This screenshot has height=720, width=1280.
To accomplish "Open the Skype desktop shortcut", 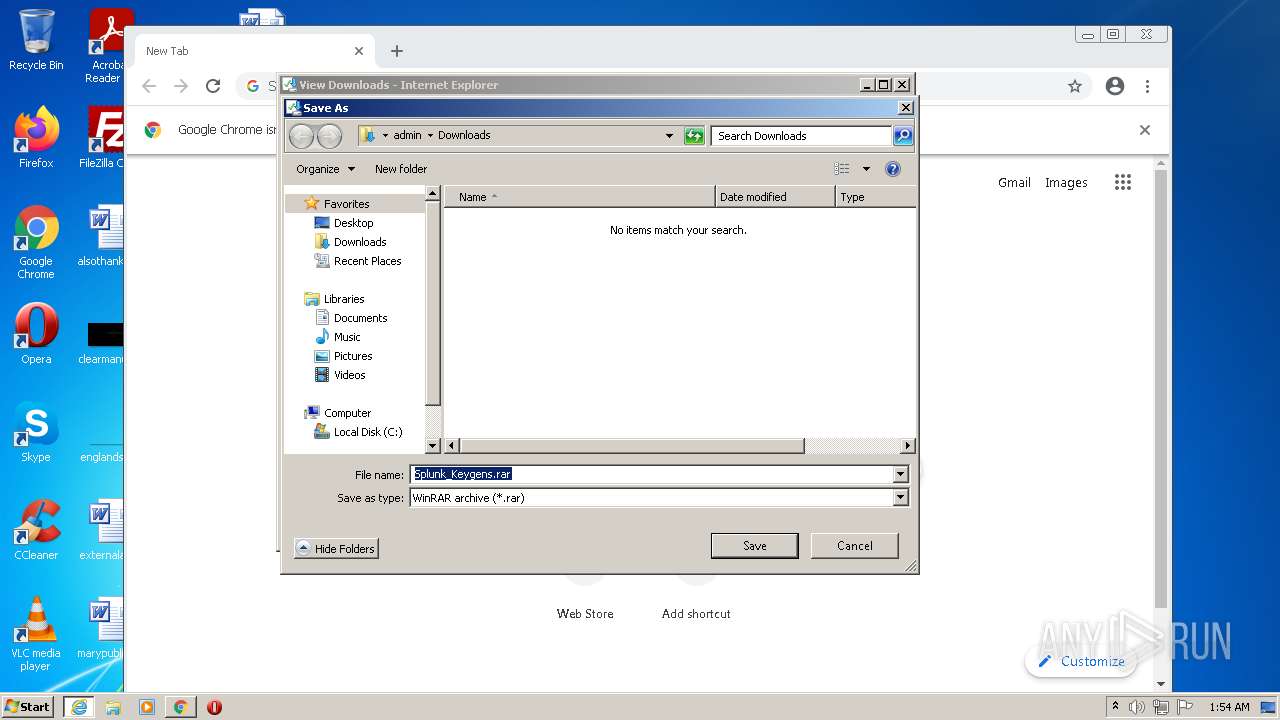I will pos(36,432).
